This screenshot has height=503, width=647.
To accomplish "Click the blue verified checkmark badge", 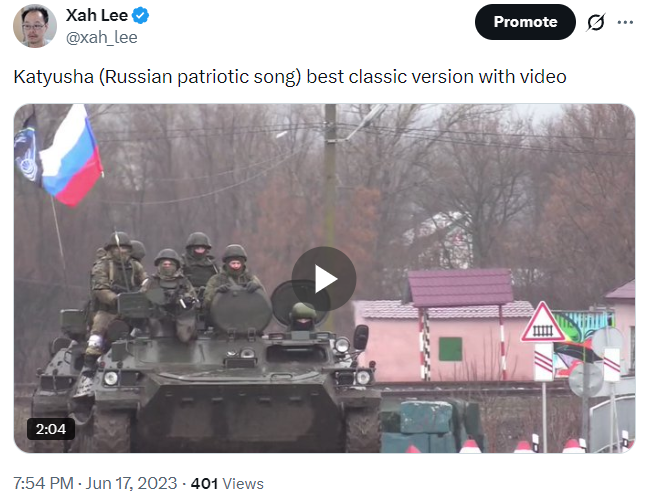I will (x=140, y=16).
